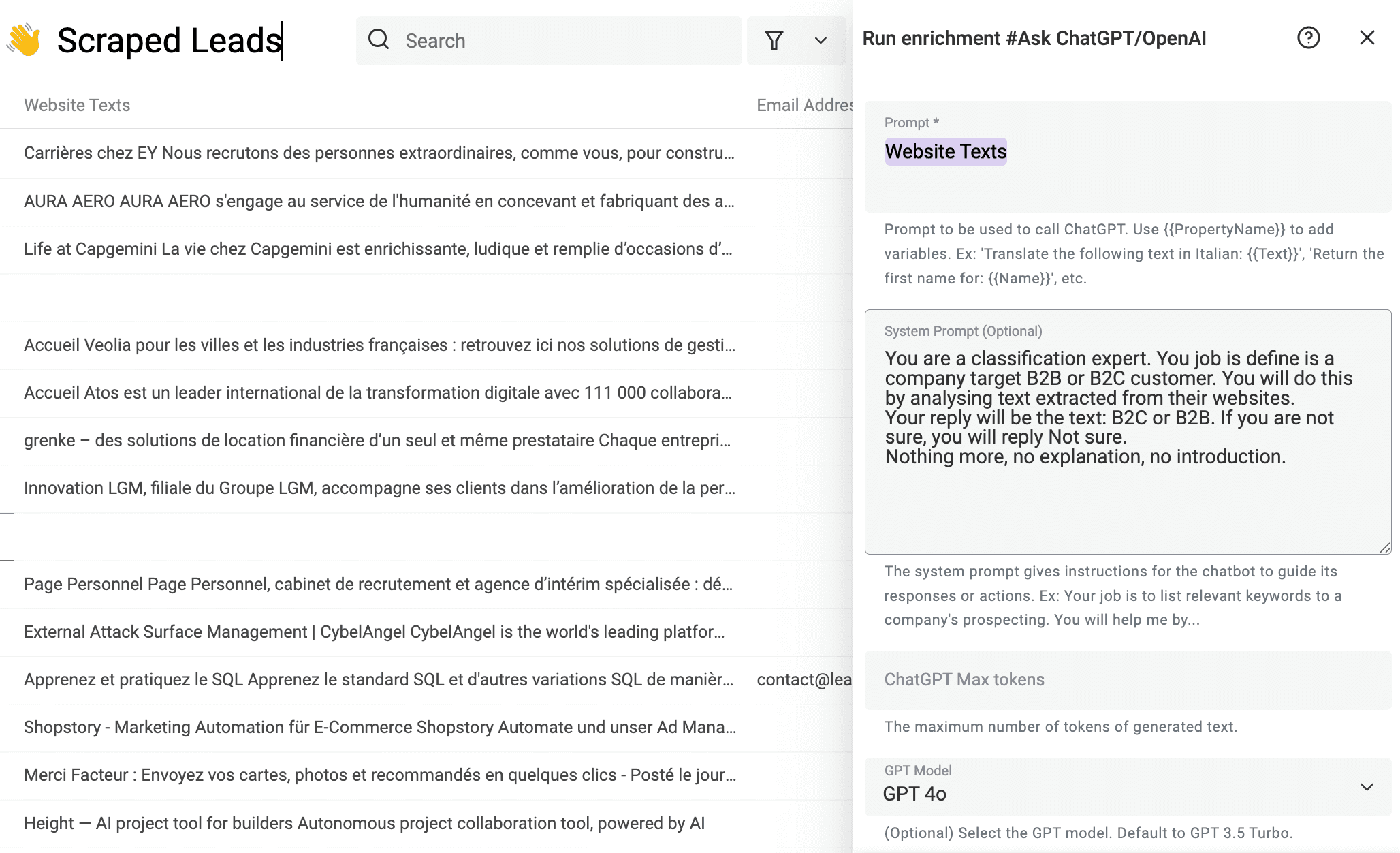Edit the Scraped Leads title

click(x=170, y=40)
